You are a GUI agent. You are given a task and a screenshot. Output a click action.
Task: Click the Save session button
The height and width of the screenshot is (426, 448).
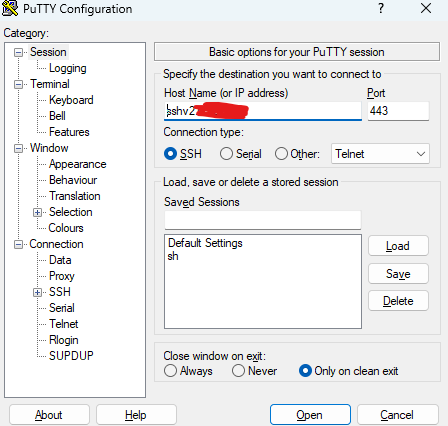pos(398,274)
